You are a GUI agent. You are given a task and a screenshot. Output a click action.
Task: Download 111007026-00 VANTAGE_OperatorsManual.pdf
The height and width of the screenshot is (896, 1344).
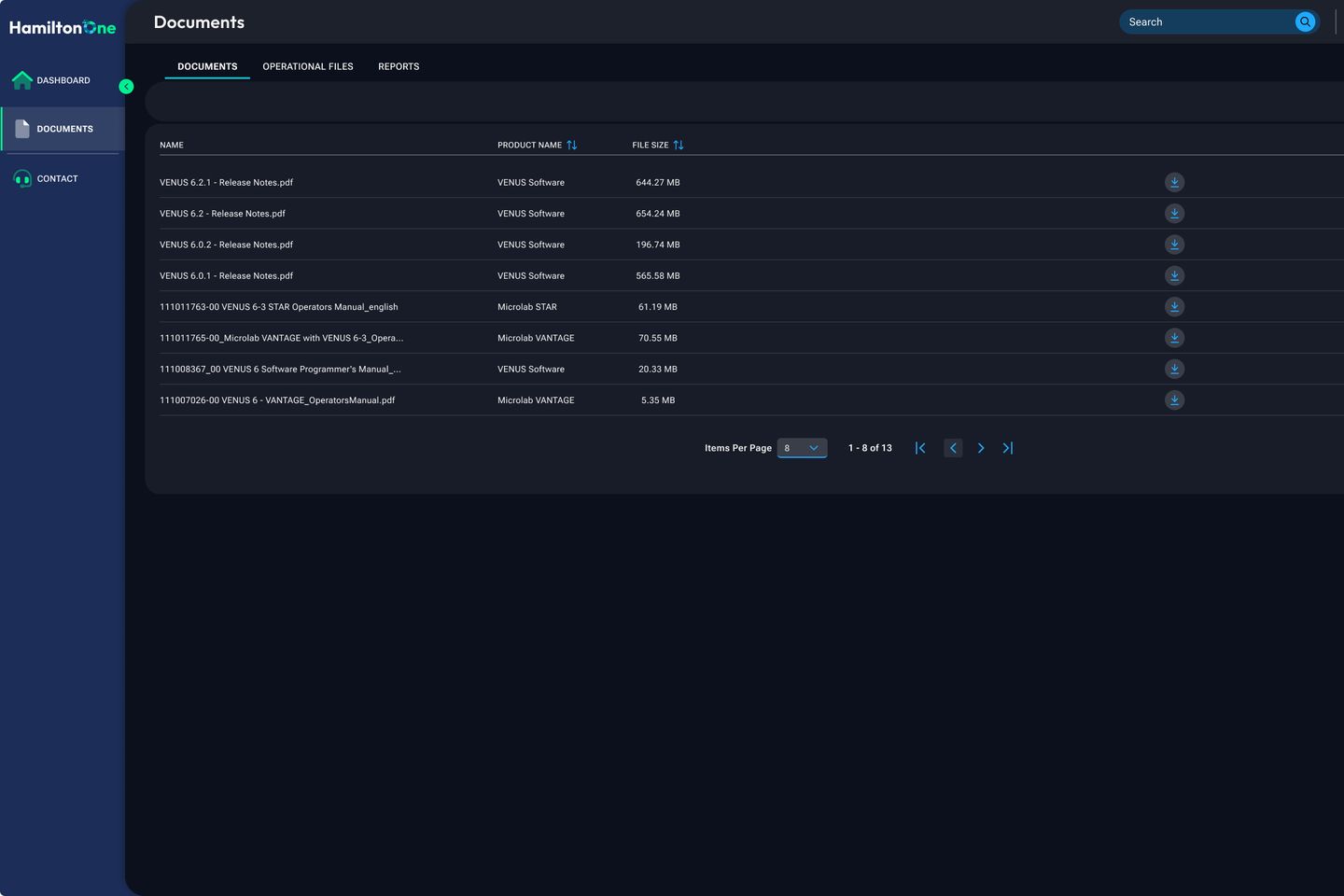[x=1174, y=399]
